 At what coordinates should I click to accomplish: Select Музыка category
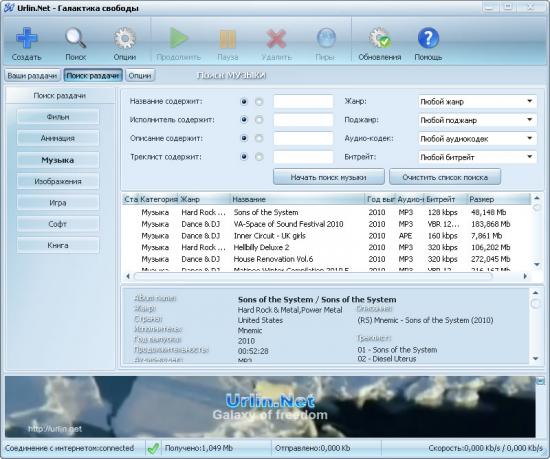tap(58, 160)
